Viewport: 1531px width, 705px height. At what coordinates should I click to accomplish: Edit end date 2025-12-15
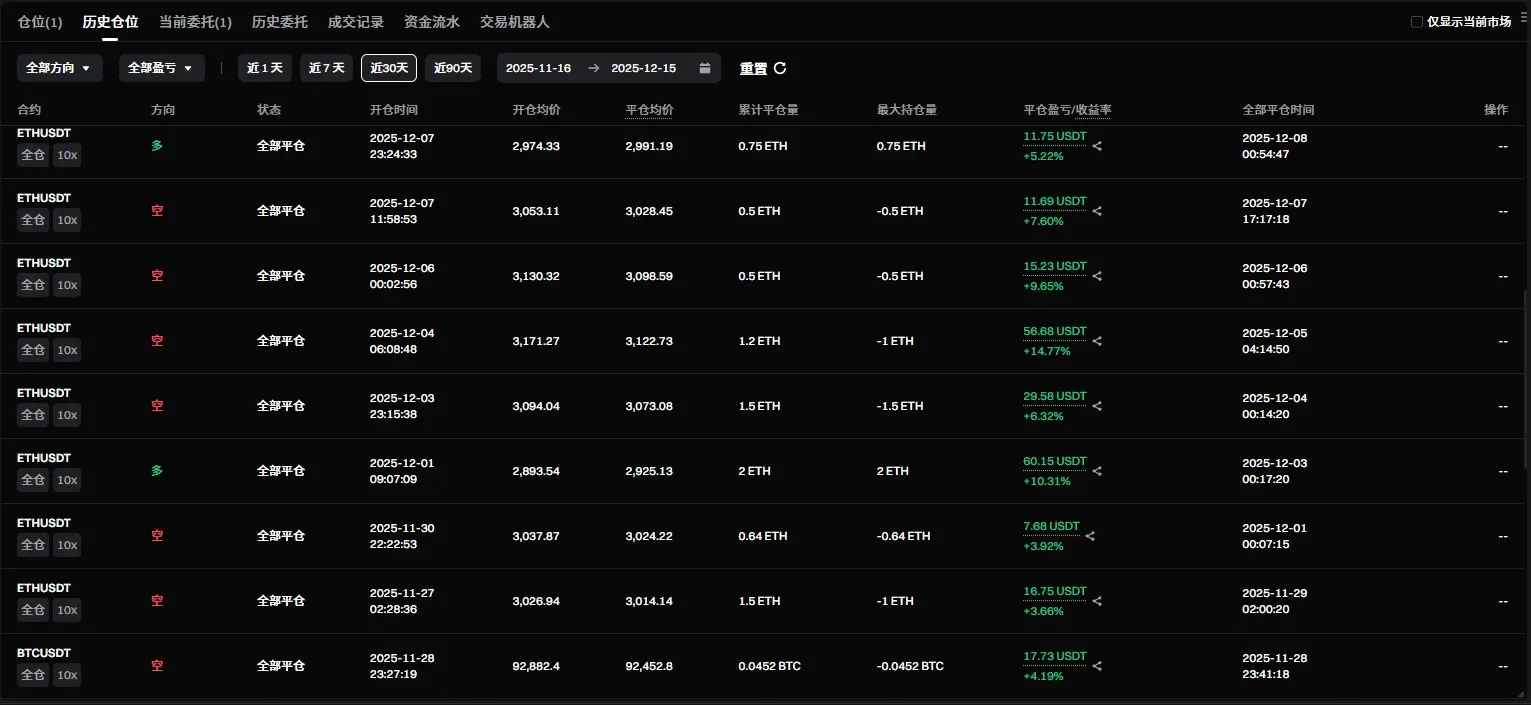(643, 68)
